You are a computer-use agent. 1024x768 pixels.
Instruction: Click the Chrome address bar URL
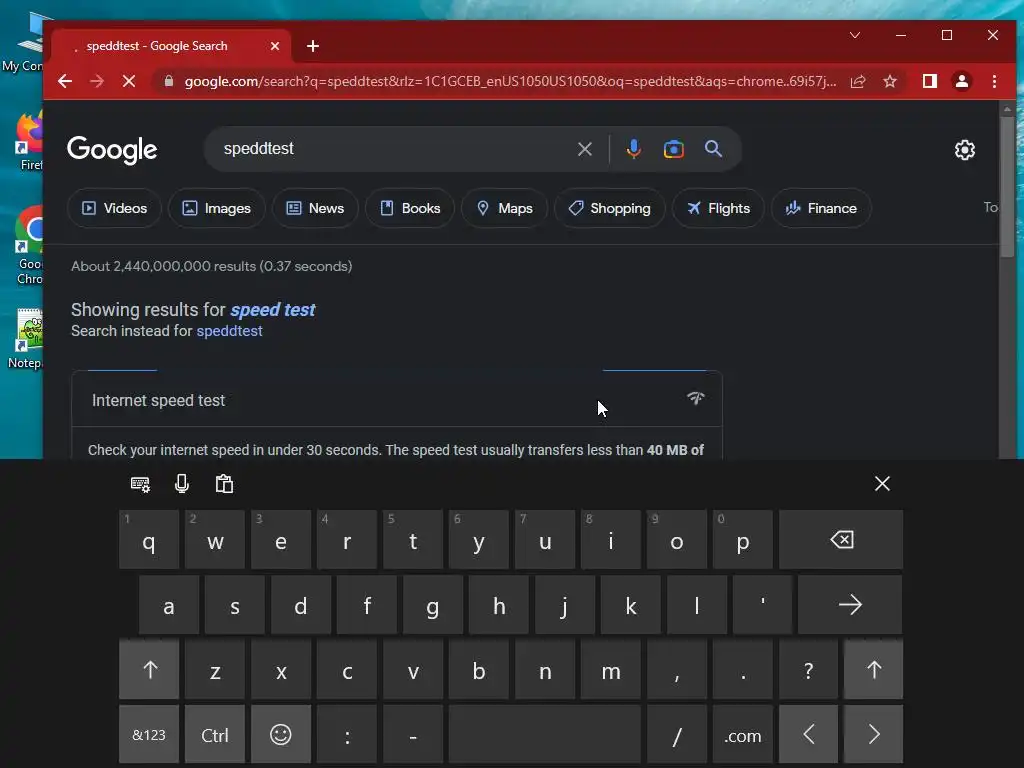[510, 81]
